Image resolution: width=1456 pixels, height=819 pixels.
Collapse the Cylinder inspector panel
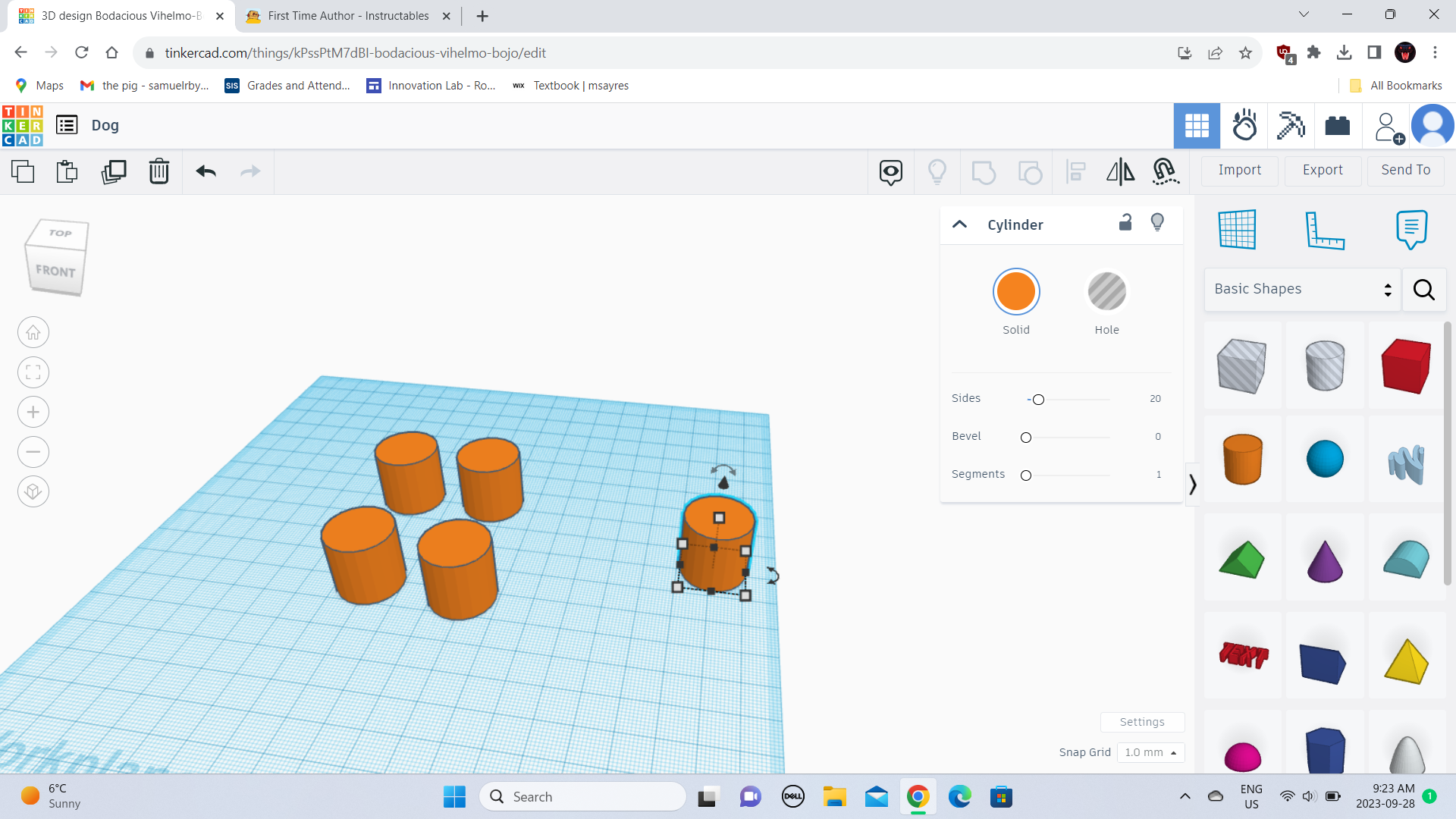coord(959,224)
